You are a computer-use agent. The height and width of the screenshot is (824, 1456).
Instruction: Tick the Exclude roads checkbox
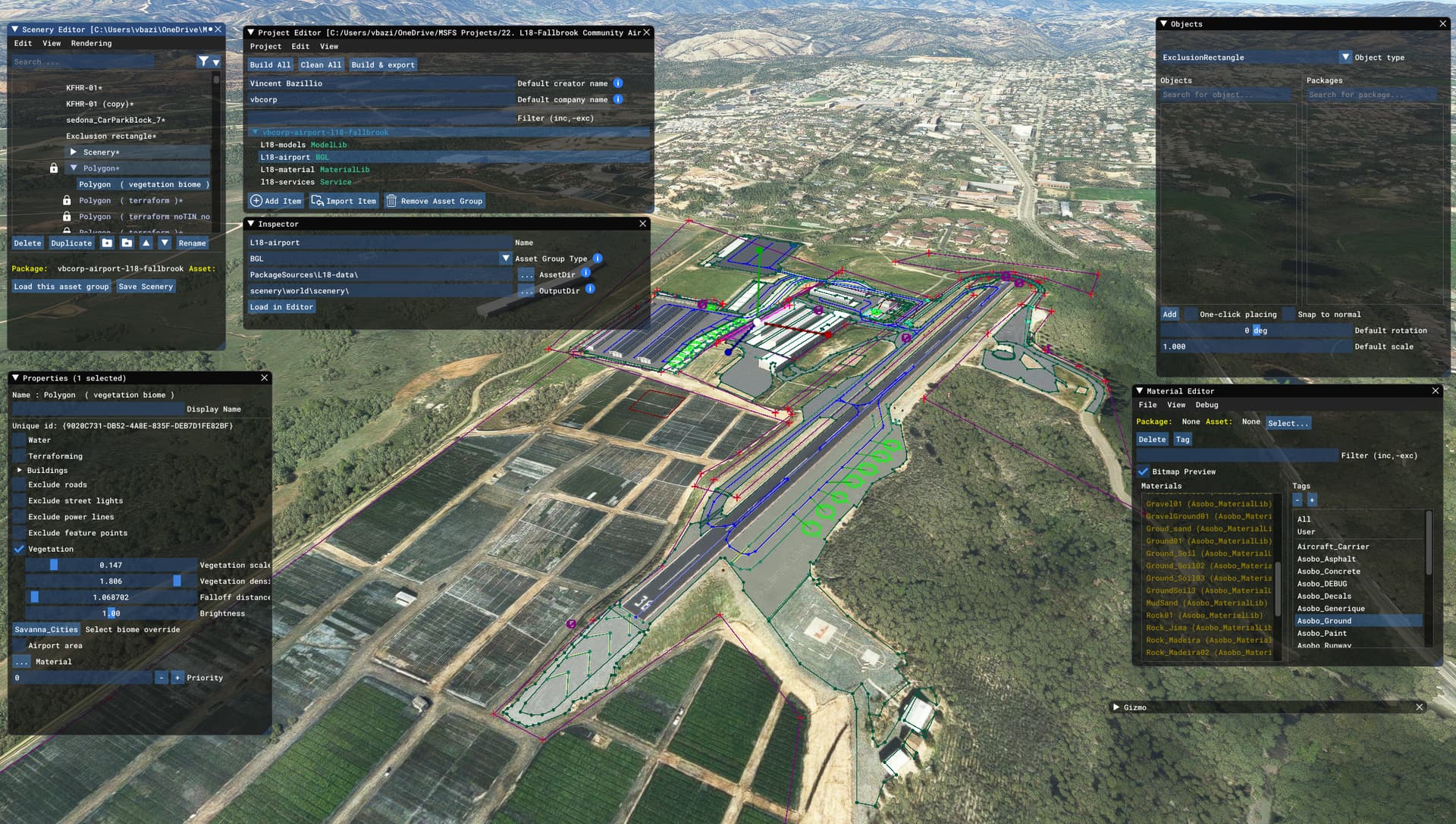19,485
